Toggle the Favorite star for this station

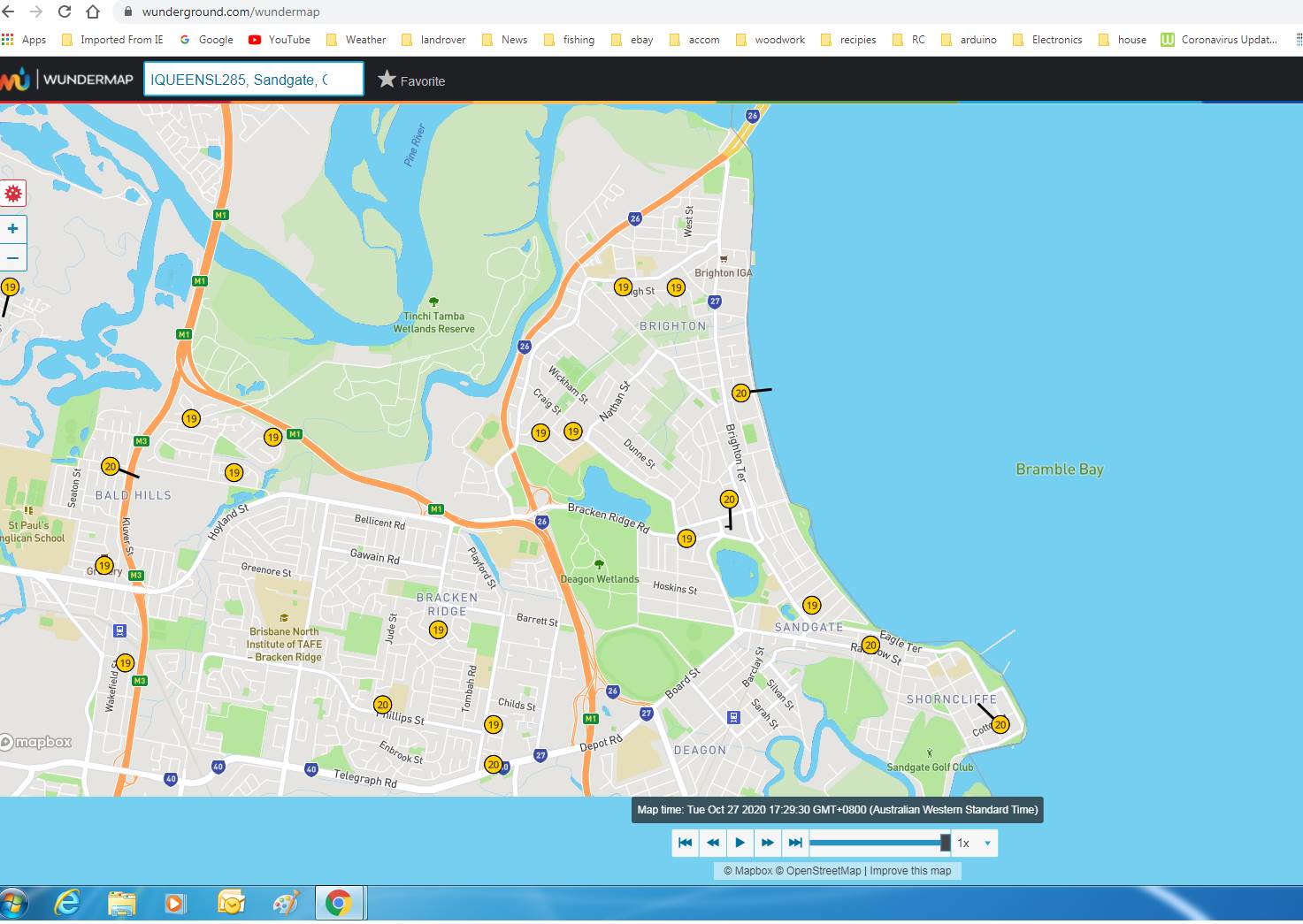(411, 80)
